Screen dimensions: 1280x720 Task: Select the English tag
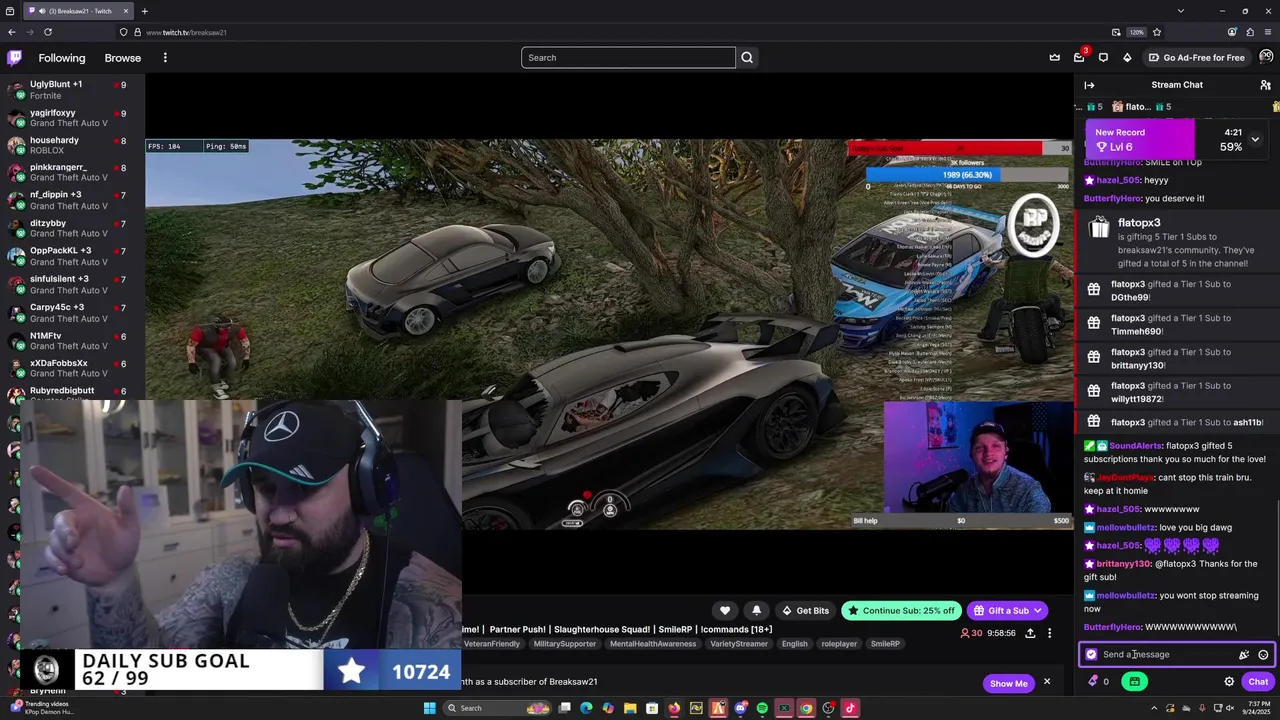[x=795, y=644]
